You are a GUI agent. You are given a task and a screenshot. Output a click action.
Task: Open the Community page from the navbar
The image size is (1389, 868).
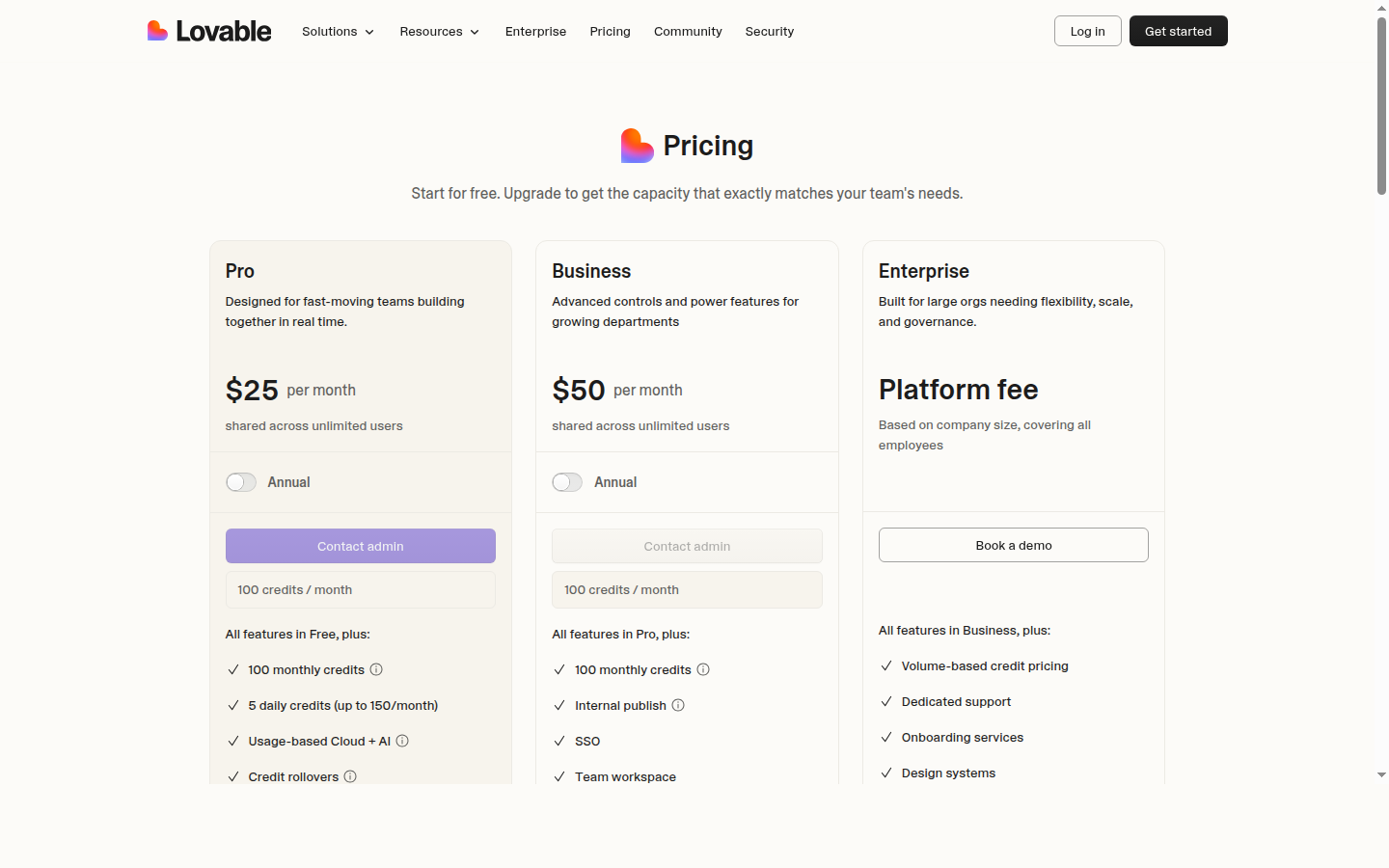pyautogui.click(x=688, y=31)
